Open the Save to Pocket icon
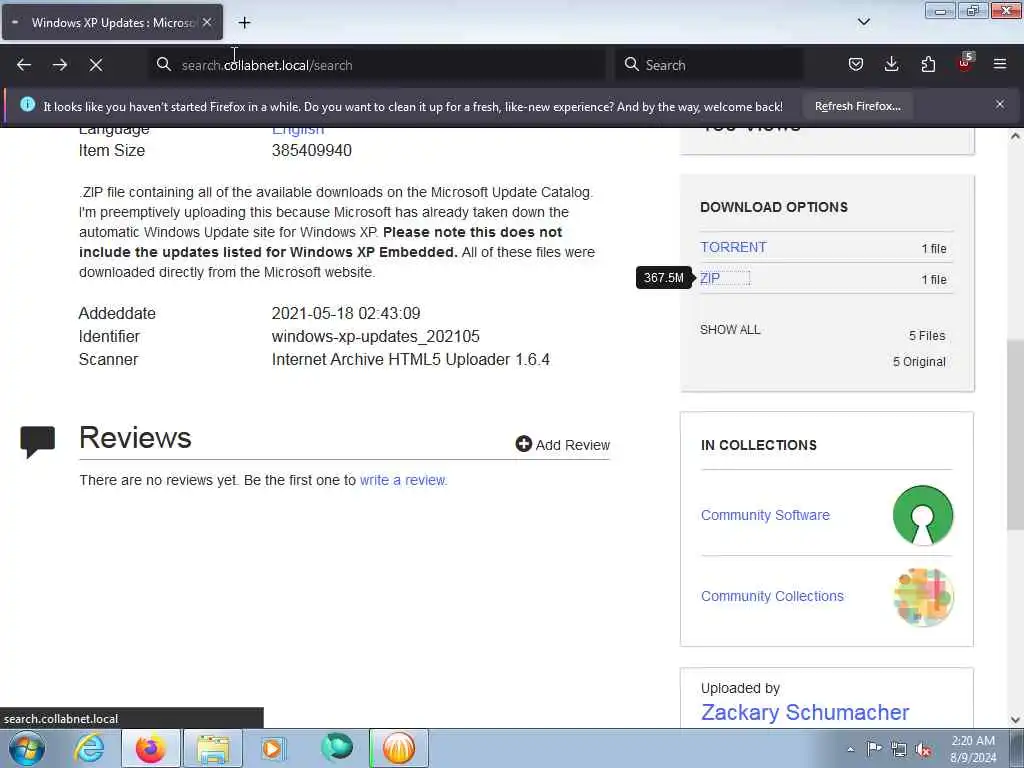 click(x=856, y=64)
